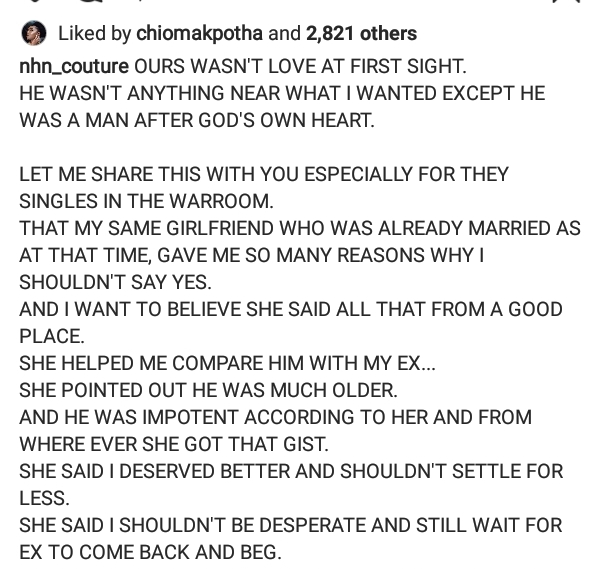The width and height of the screenshot is (600, 569).
Task: Click the "SHOULDN'T SAY YES" line
Action: 115,282
